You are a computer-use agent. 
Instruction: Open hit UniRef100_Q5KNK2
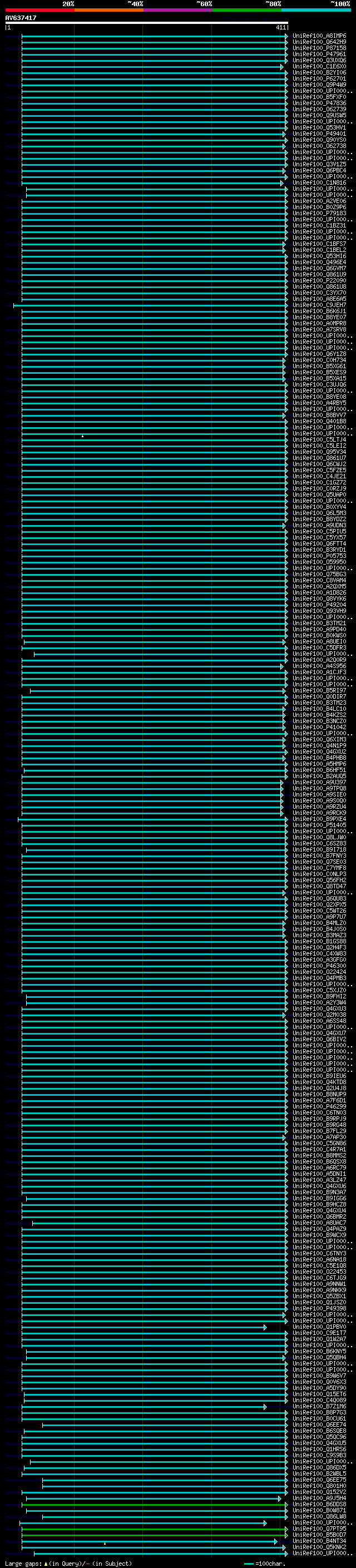(x=319, y=1547)
